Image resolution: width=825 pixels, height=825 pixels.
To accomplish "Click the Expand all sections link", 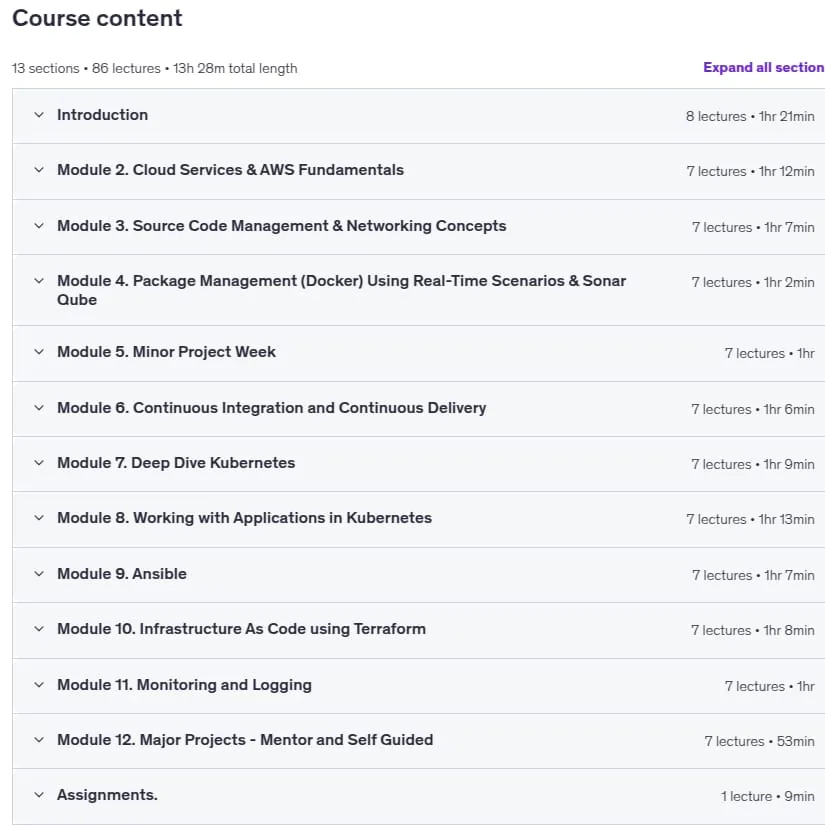I will coord(764,67).
